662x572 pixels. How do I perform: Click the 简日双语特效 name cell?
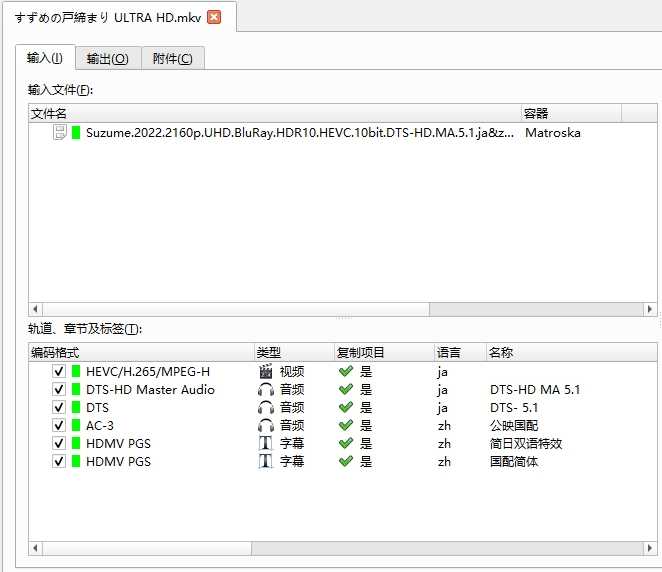click(x=526, y=443)
